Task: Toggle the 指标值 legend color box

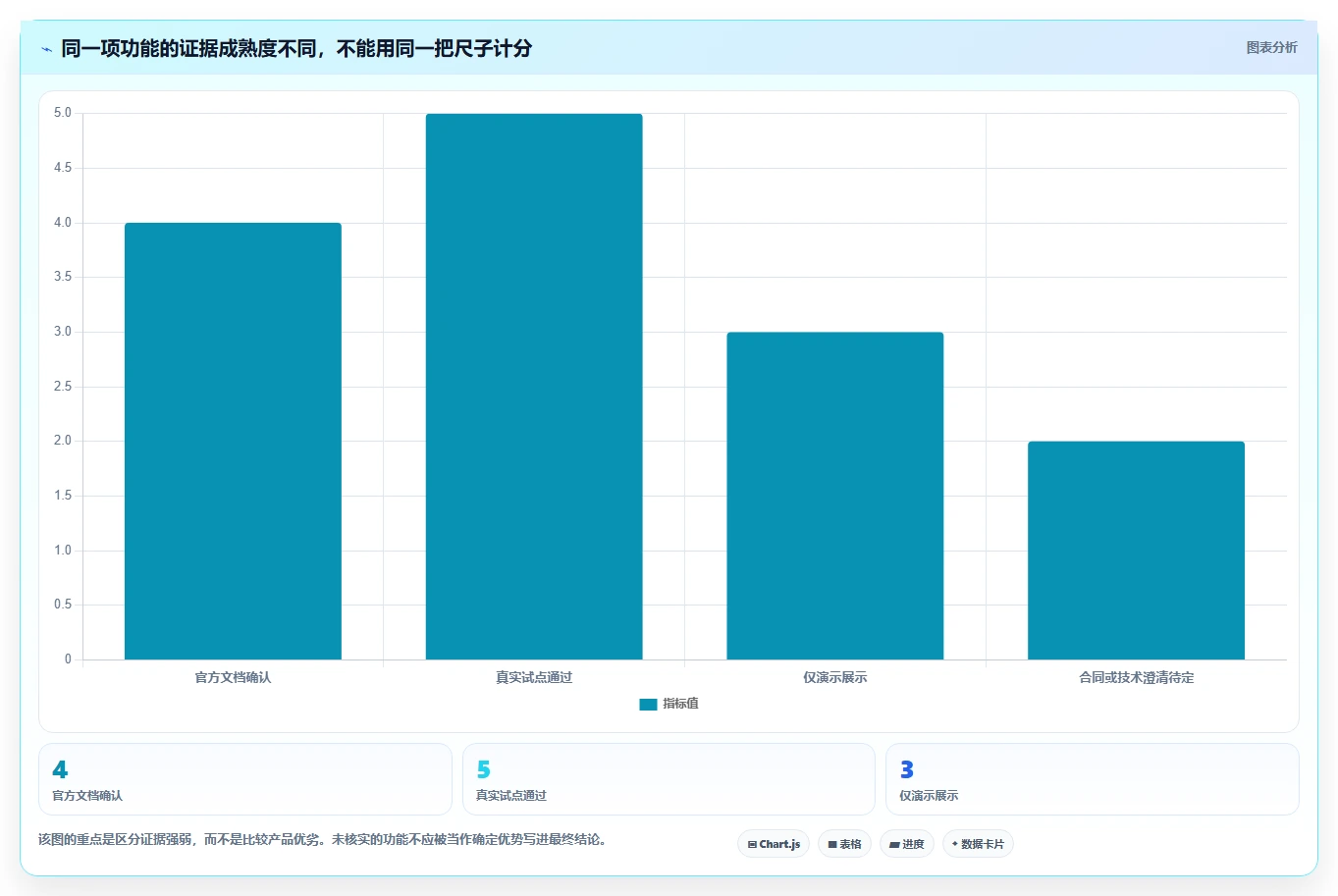Action: [x=648, y=704]
